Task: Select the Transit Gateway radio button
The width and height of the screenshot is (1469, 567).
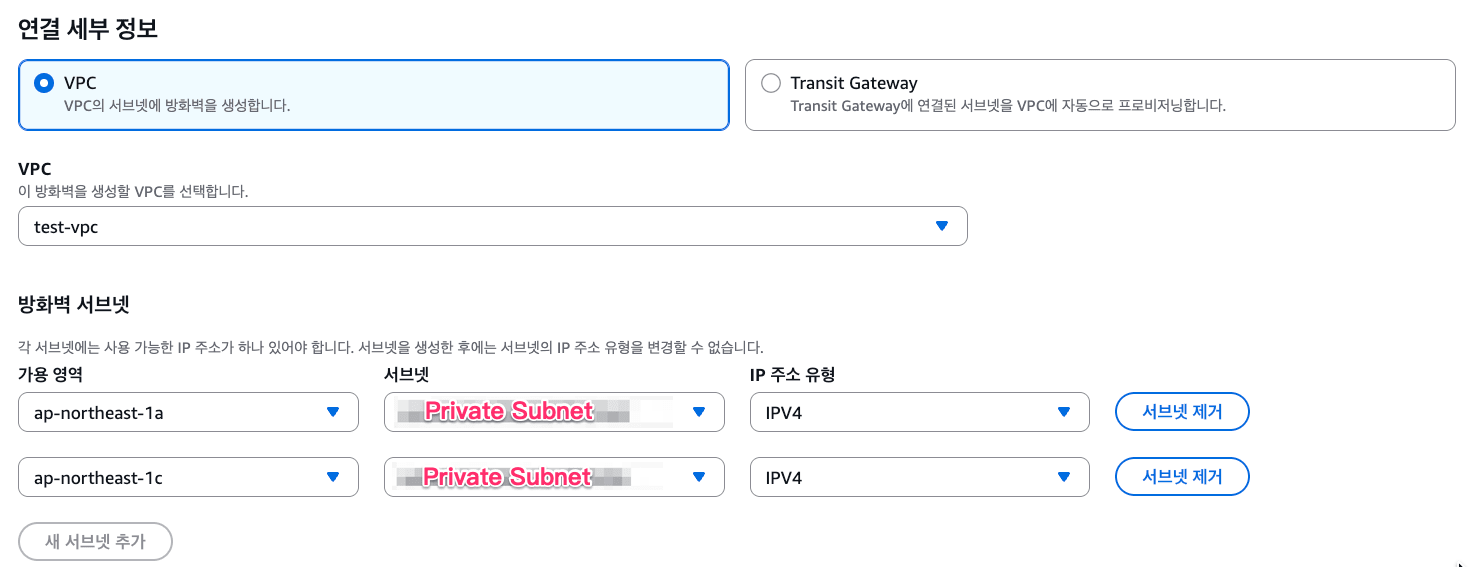Action: [770, 84]
